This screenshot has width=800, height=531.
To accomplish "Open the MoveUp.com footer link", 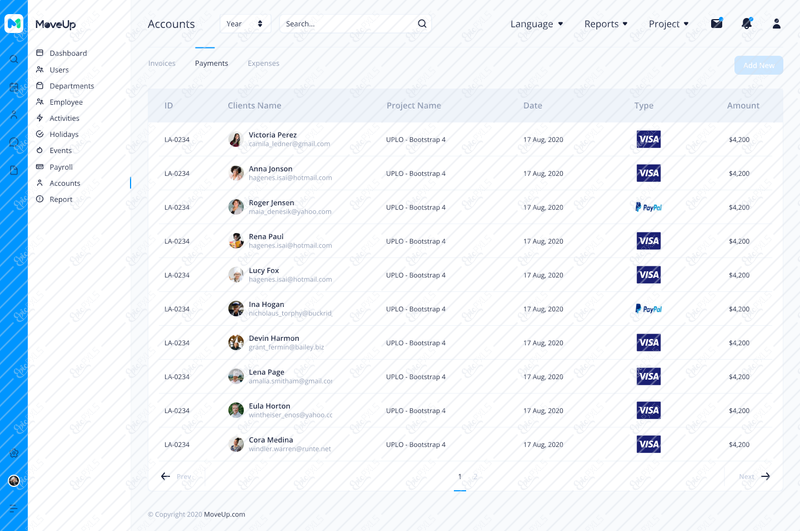I will click(224, 514).
